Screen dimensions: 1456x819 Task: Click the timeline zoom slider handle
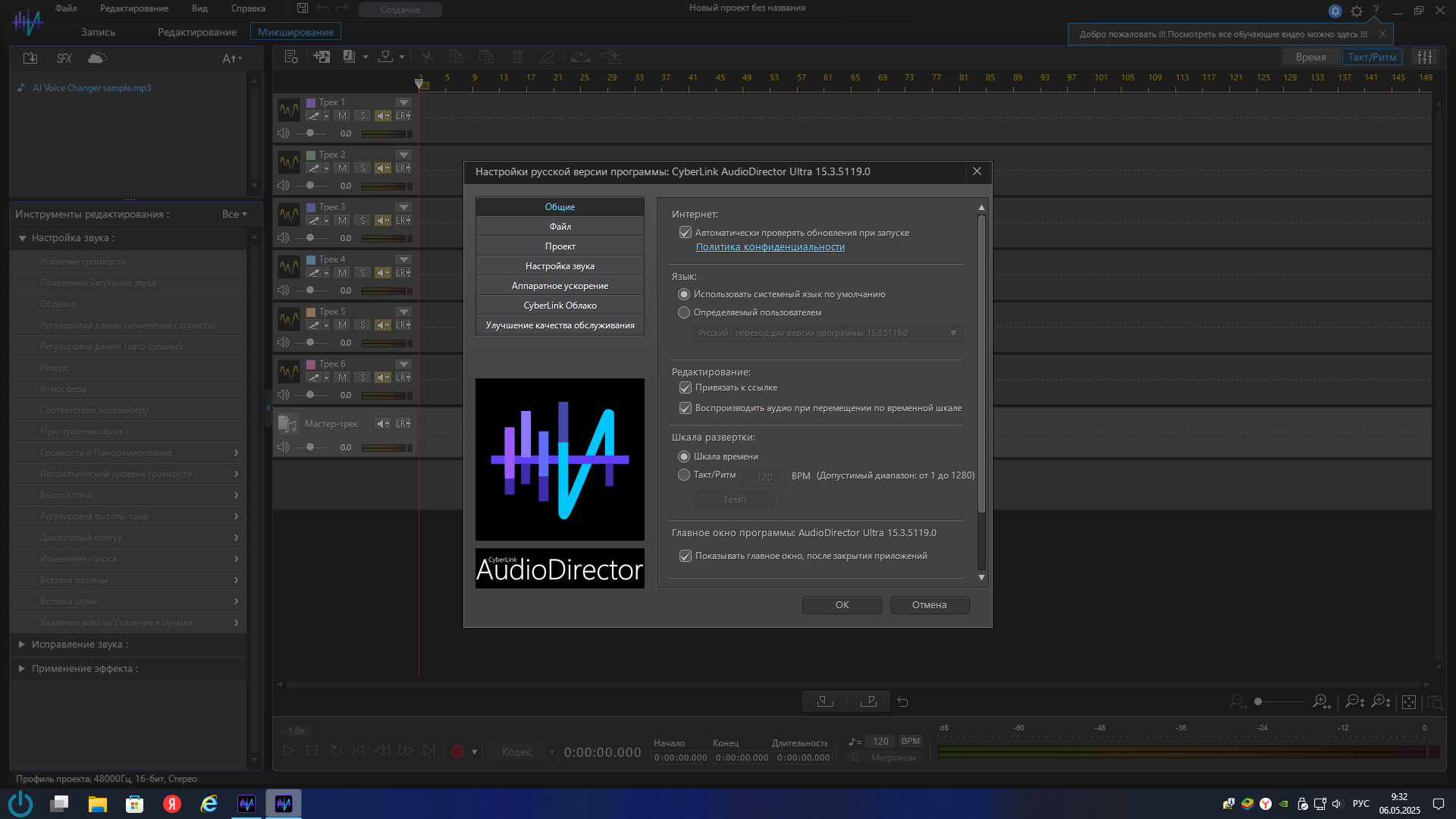click(x=1258, y=701)
